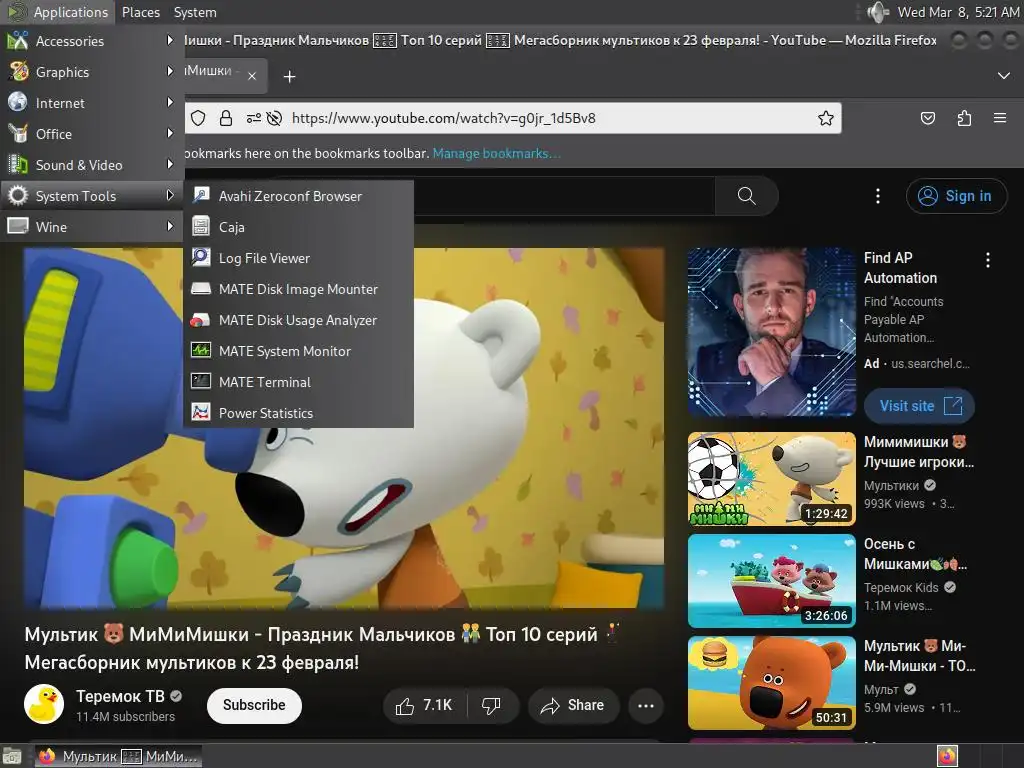Image resolution: width=1024 pixels, height=768 pixels.
Task: Click the Wed Mar 8 clock
Action: pos(958,12)
